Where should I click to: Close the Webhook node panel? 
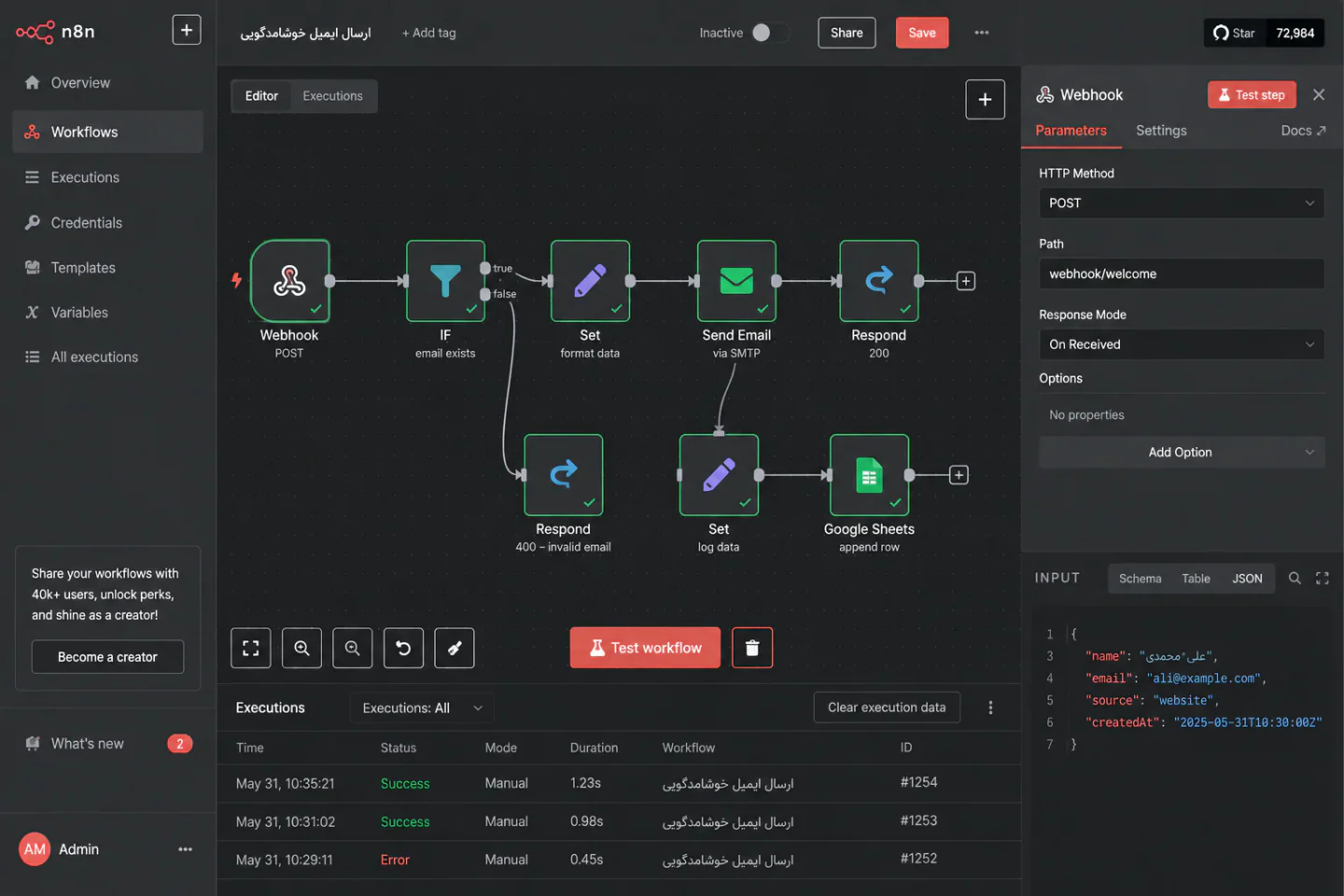1319,94
